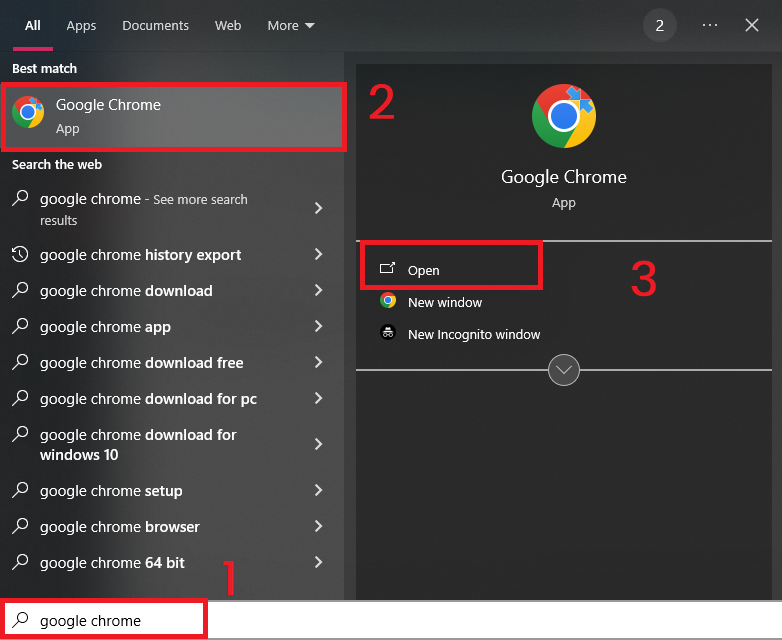Screen dimensions: 782x640
Task: Click the circled number 2 badge
Action: pos(659,25)
